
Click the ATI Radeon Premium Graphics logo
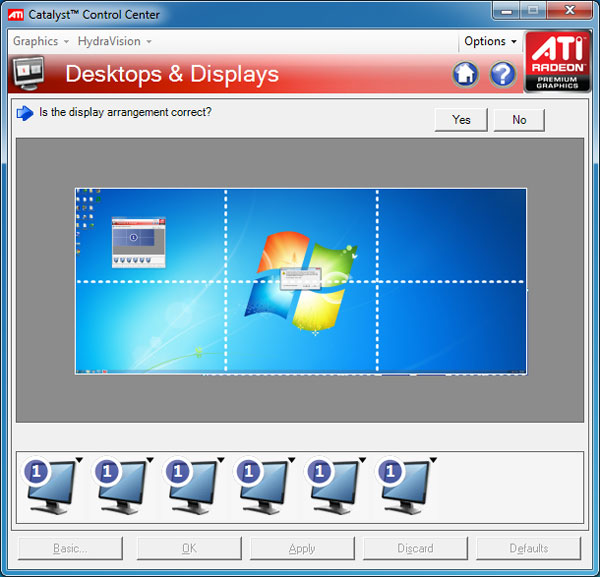[558, 61]
